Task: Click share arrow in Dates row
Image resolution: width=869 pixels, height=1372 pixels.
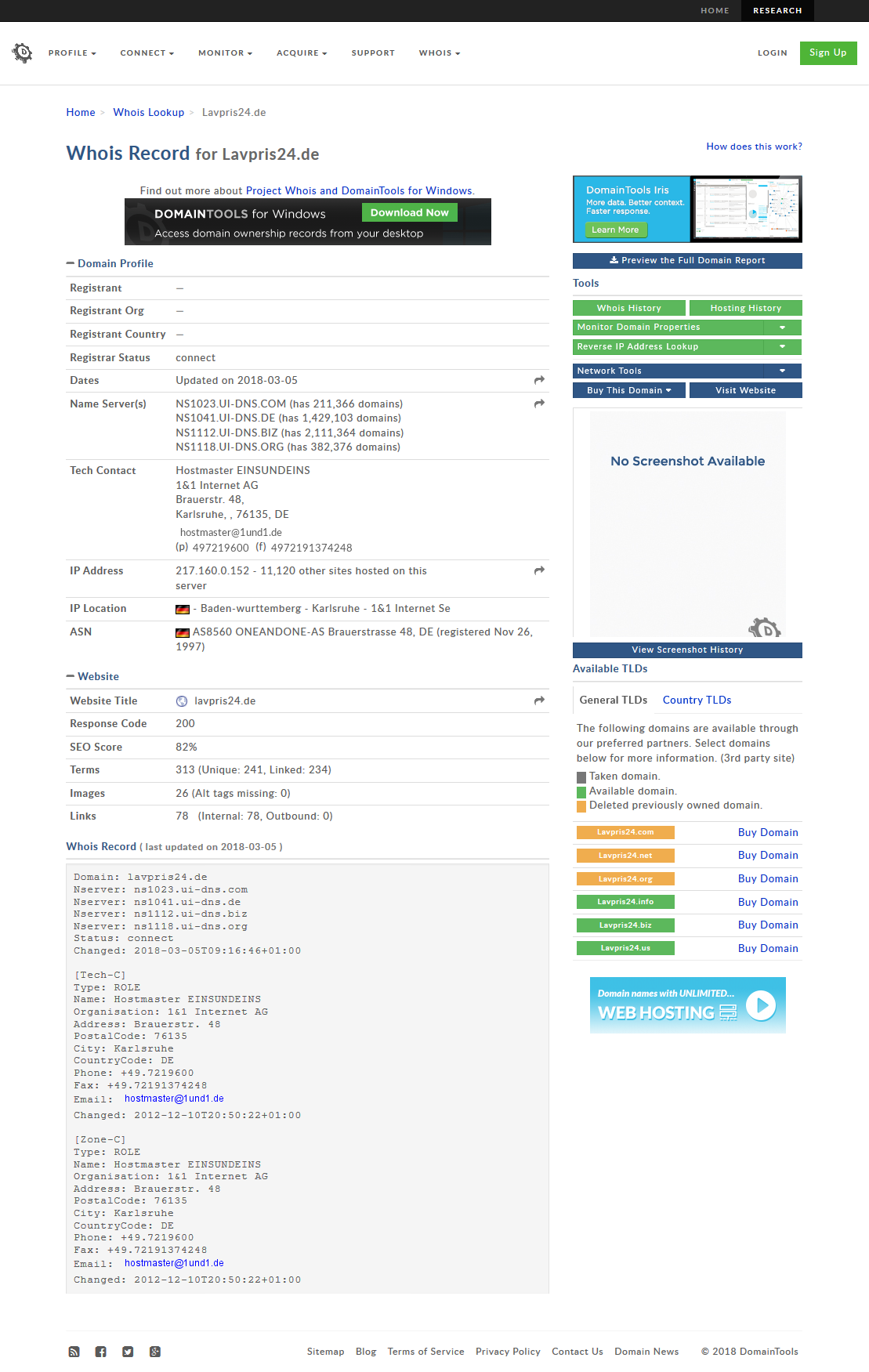Action: (539, 380)
